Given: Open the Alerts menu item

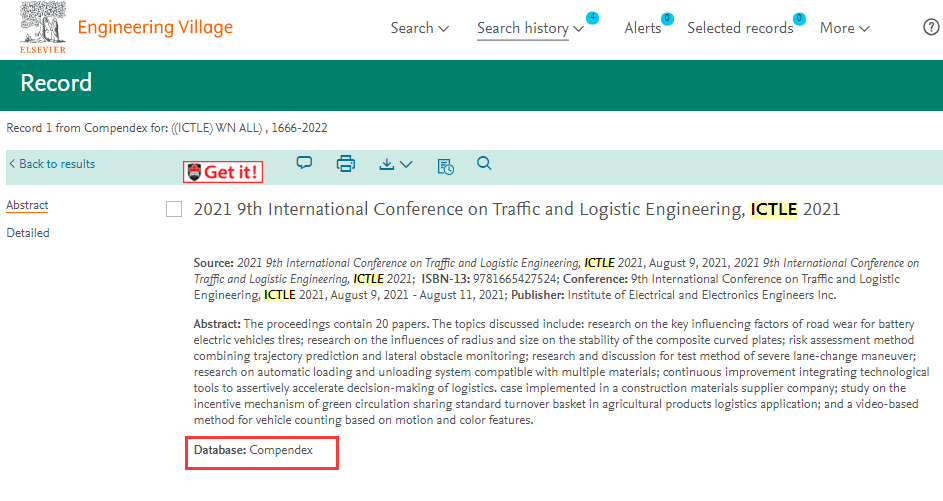Looking at the screenshot, I should (x=642, y=28).
